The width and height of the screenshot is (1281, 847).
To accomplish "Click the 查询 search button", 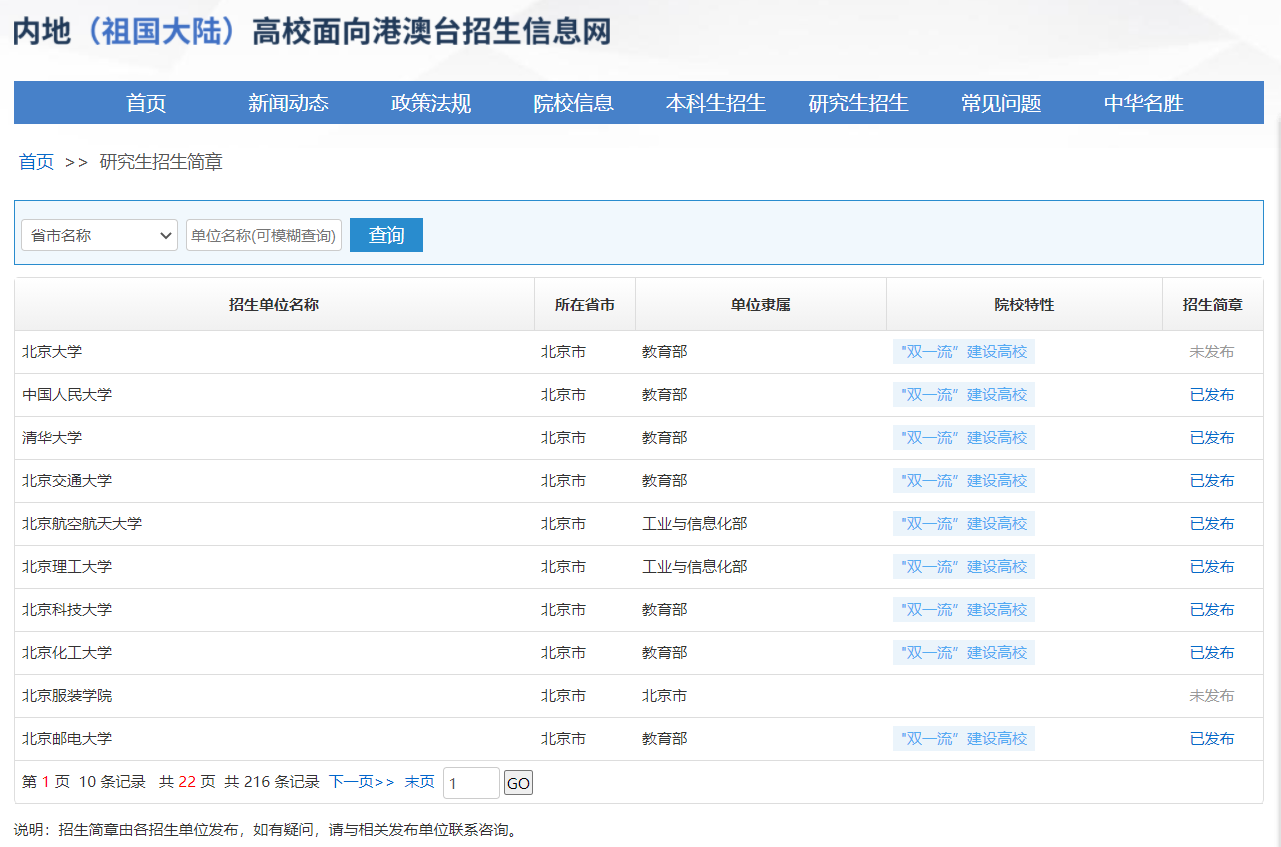I will (x=386, y=235).
